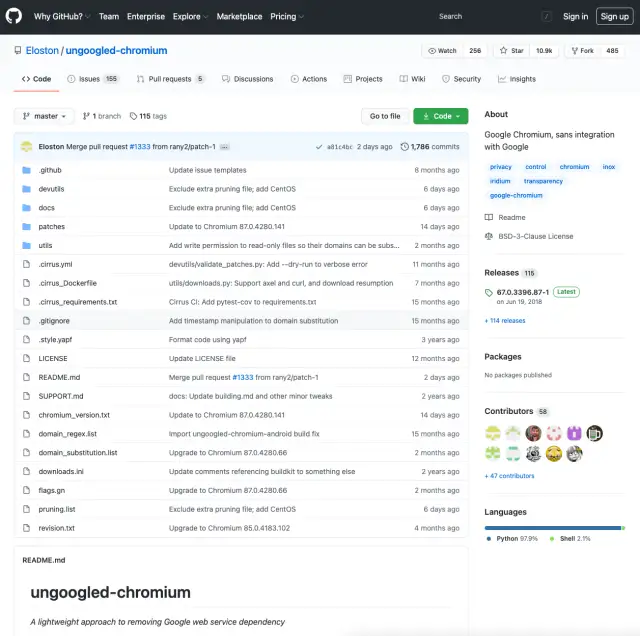
Task: Open the green Code download dropdown
Action: coord(440,116)
